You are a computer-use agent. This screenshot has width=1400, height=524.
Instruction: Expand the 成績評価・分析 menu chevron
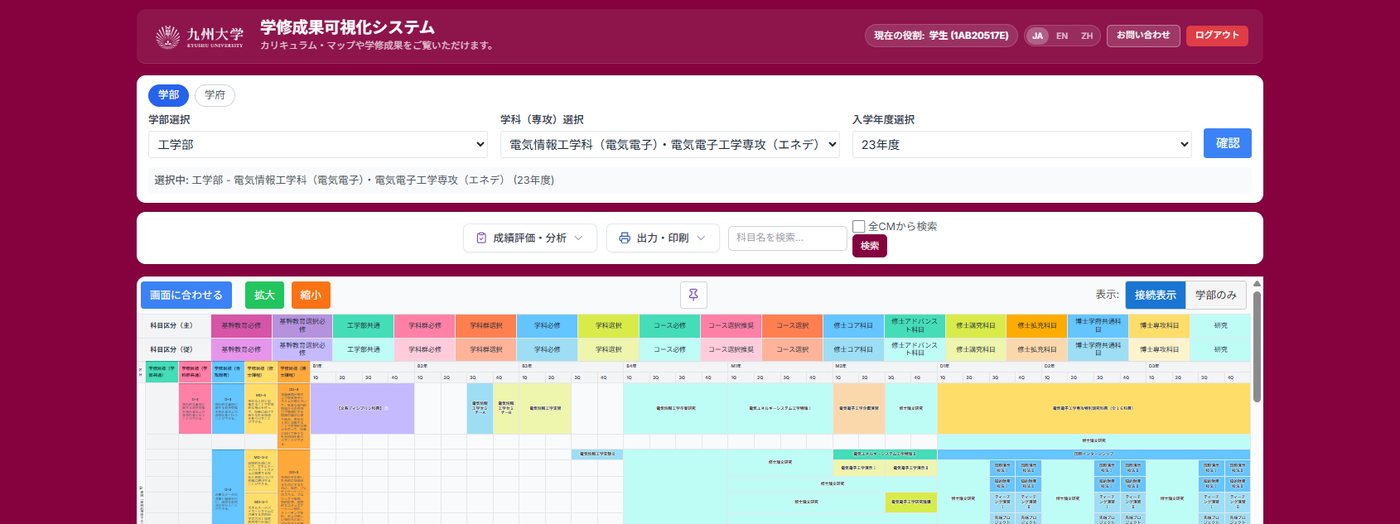coord(579,238)
